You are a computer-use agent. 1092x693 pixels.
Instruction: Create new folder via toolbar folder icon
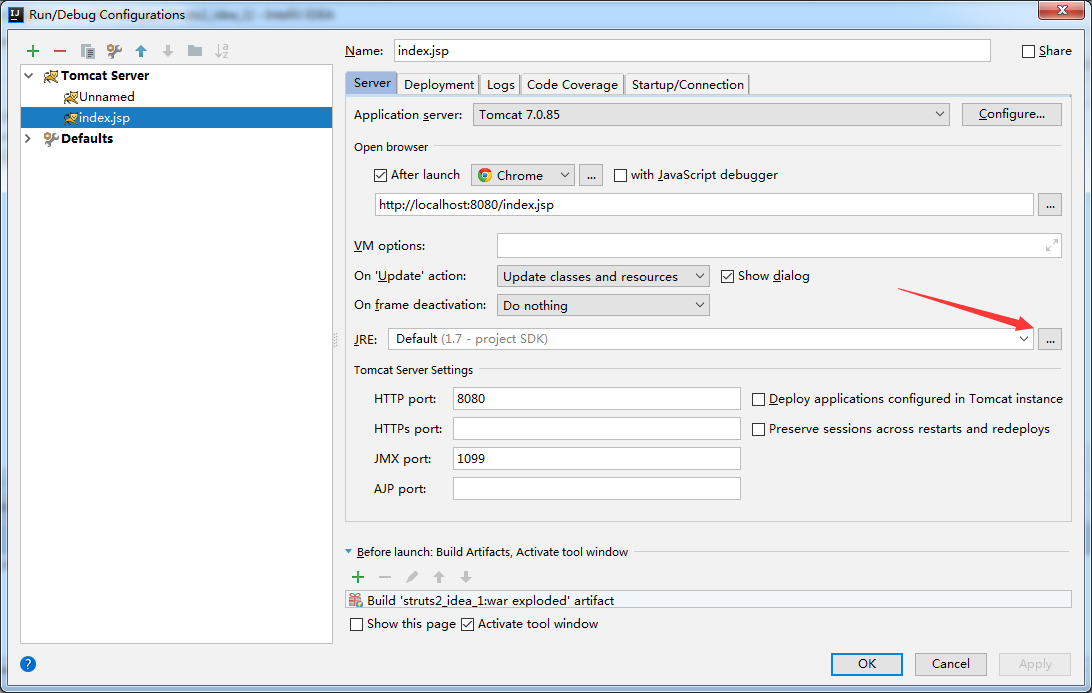(195, 51)
